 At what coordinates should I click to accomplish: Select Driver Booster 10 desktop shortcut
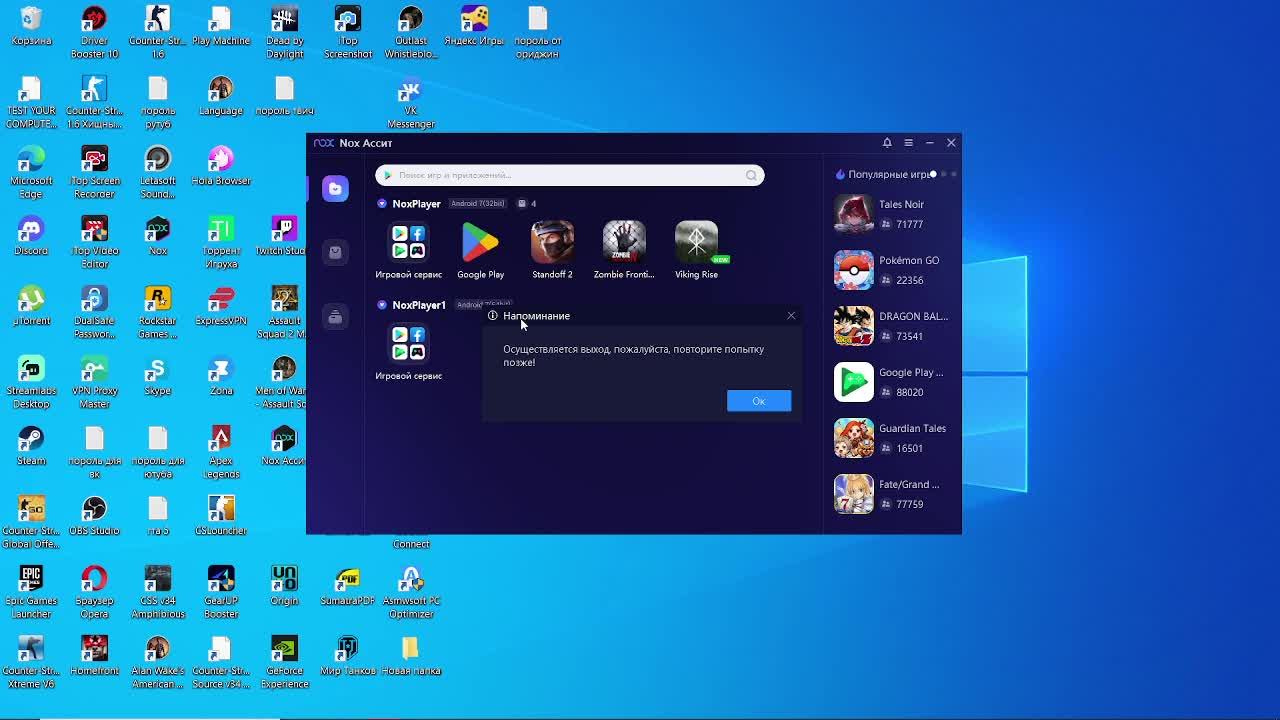pos(94,33)
